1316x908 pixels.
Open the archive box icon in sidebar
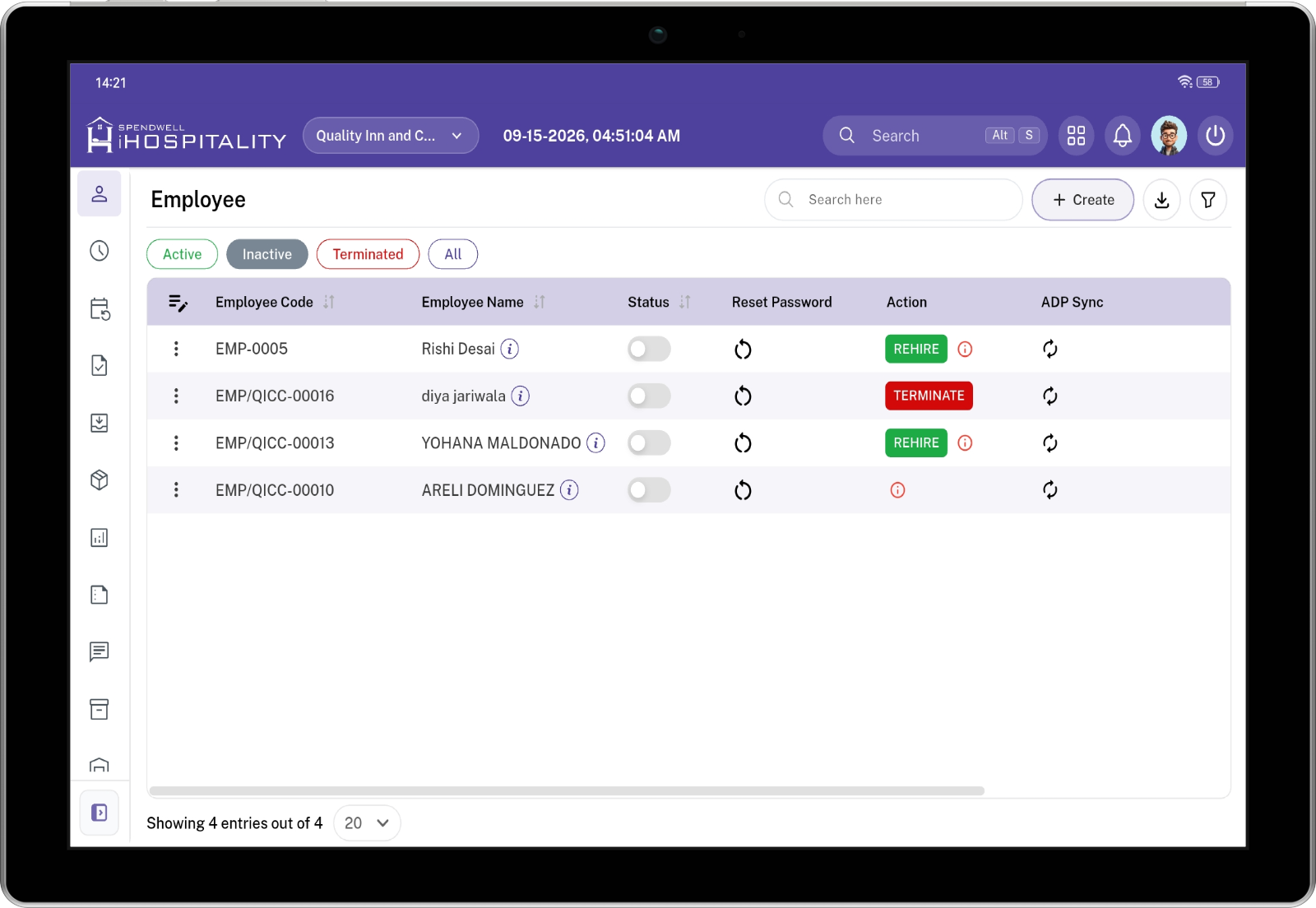tap(100, 709)
